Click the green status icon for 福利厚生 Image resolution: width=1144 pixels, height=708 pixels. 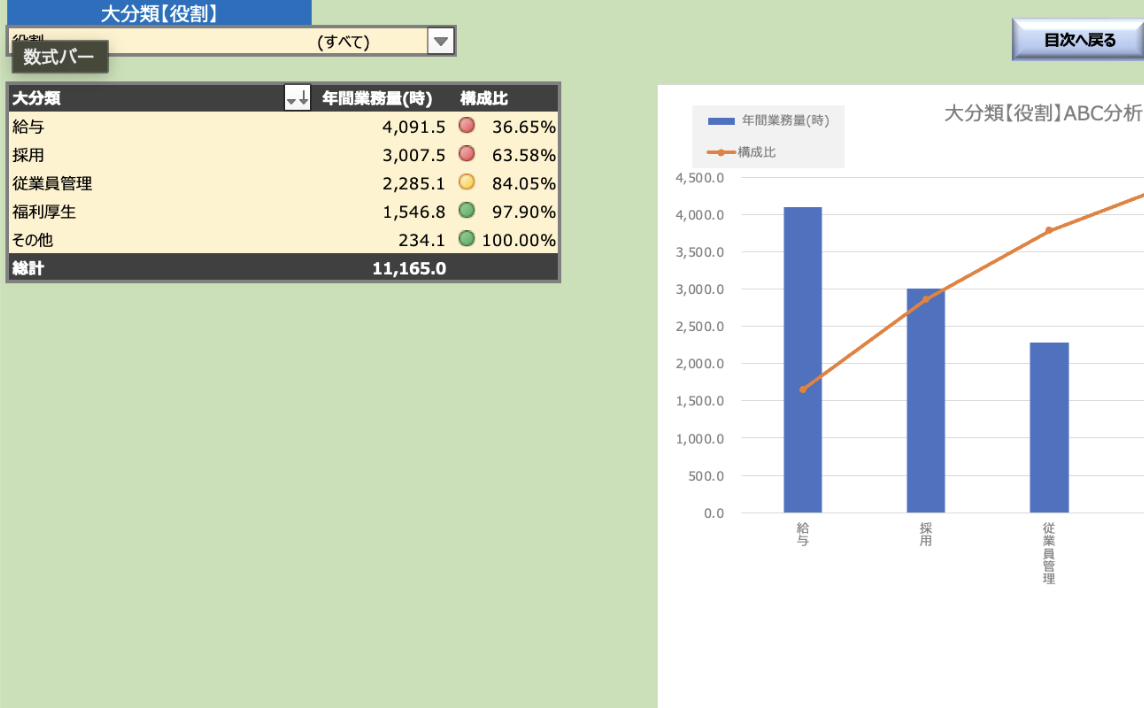tap(466, 211)
